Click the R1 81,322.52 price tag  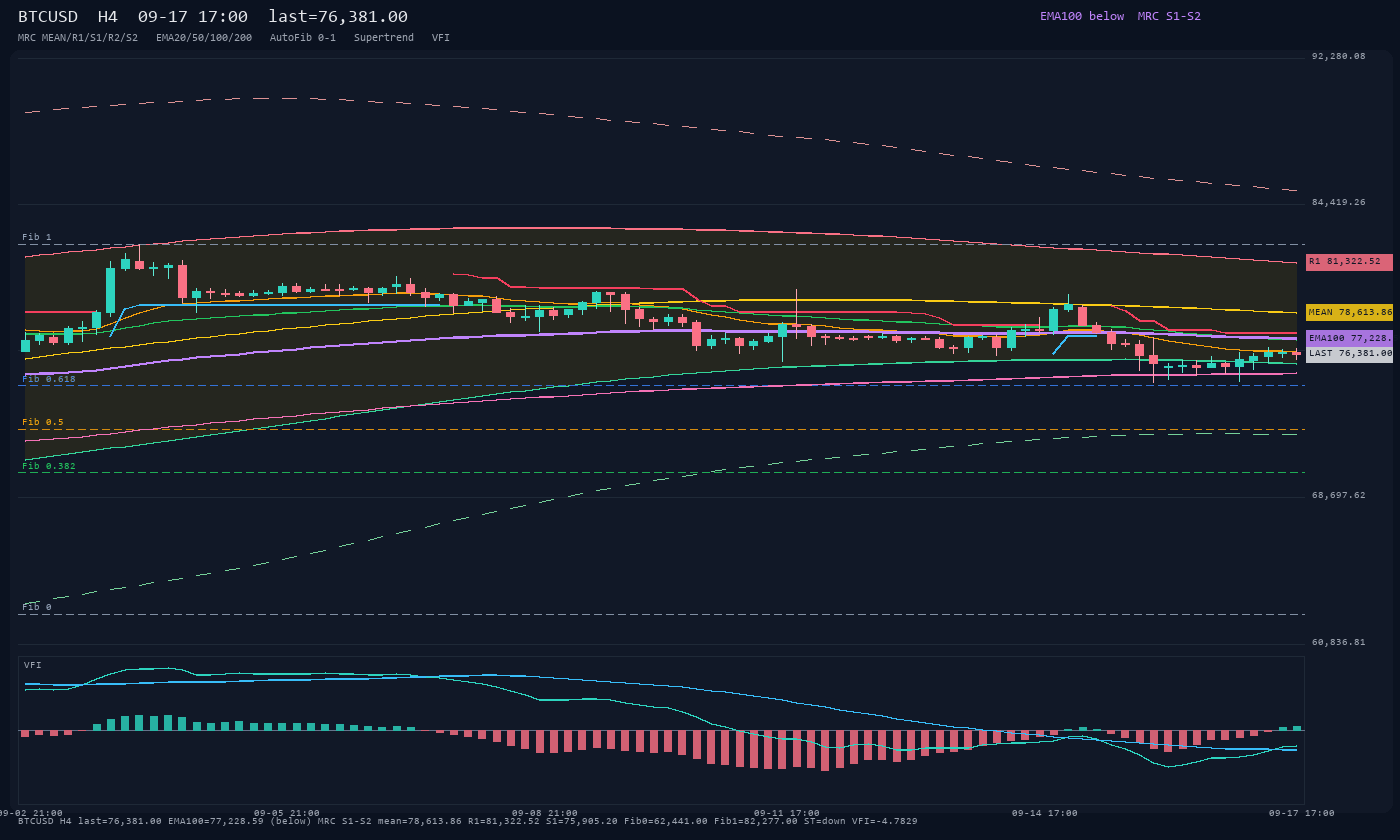[1349, 262]
